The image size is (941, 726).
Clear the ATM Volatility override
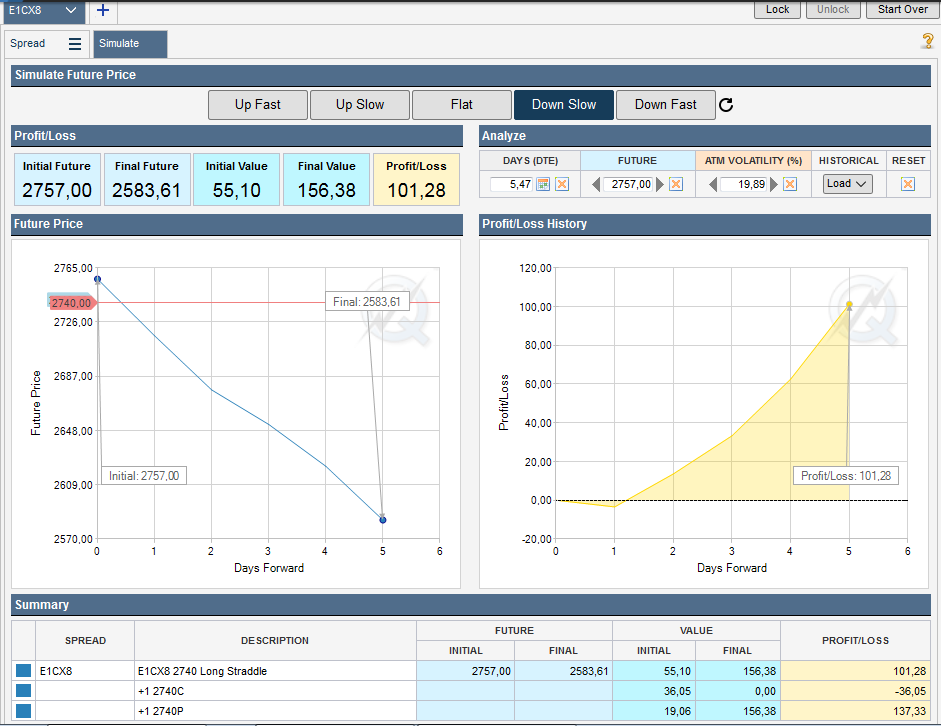pyautogui.click(x=790, y=184)
